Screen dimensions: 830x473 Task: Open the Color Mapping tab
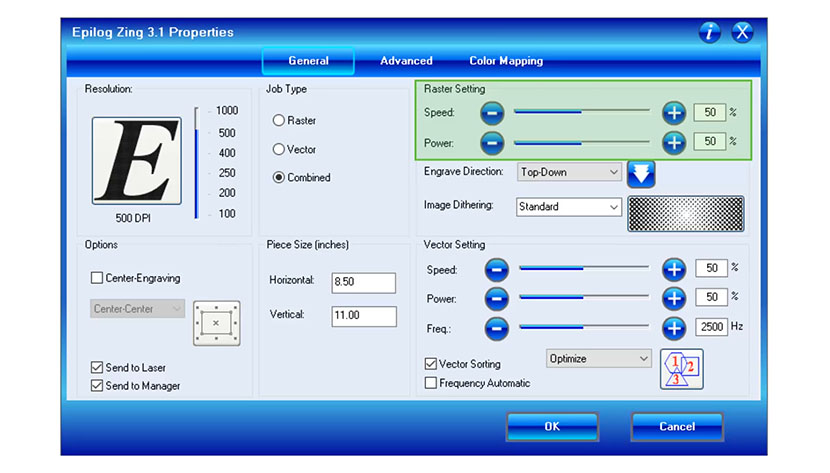point(506,61)
